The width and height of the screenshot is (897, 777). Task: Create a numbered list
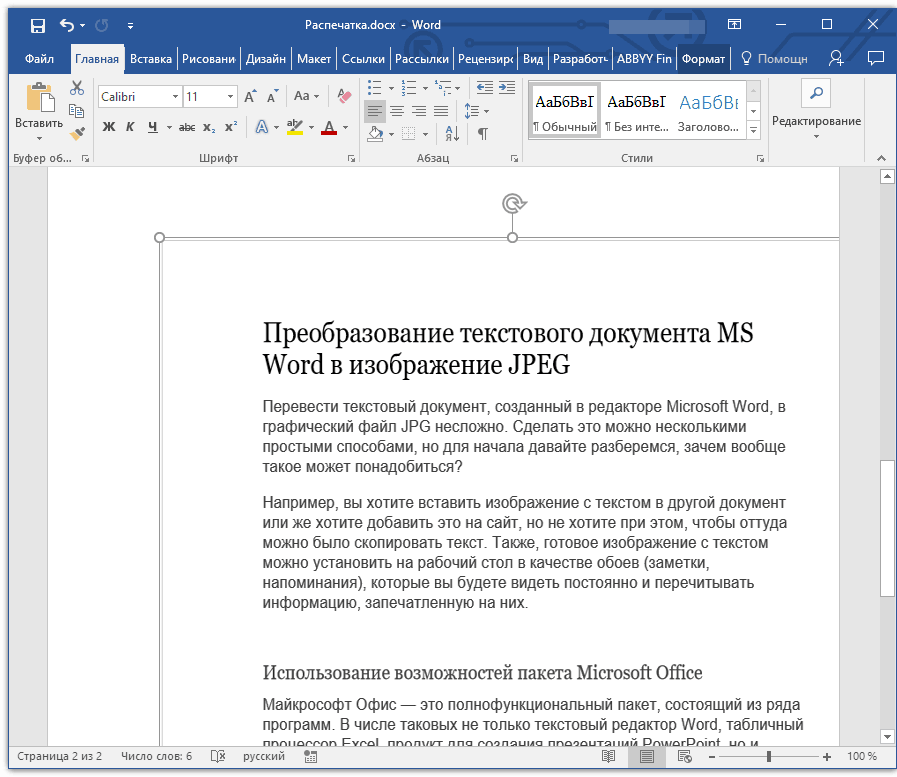(x=408, y=88)
